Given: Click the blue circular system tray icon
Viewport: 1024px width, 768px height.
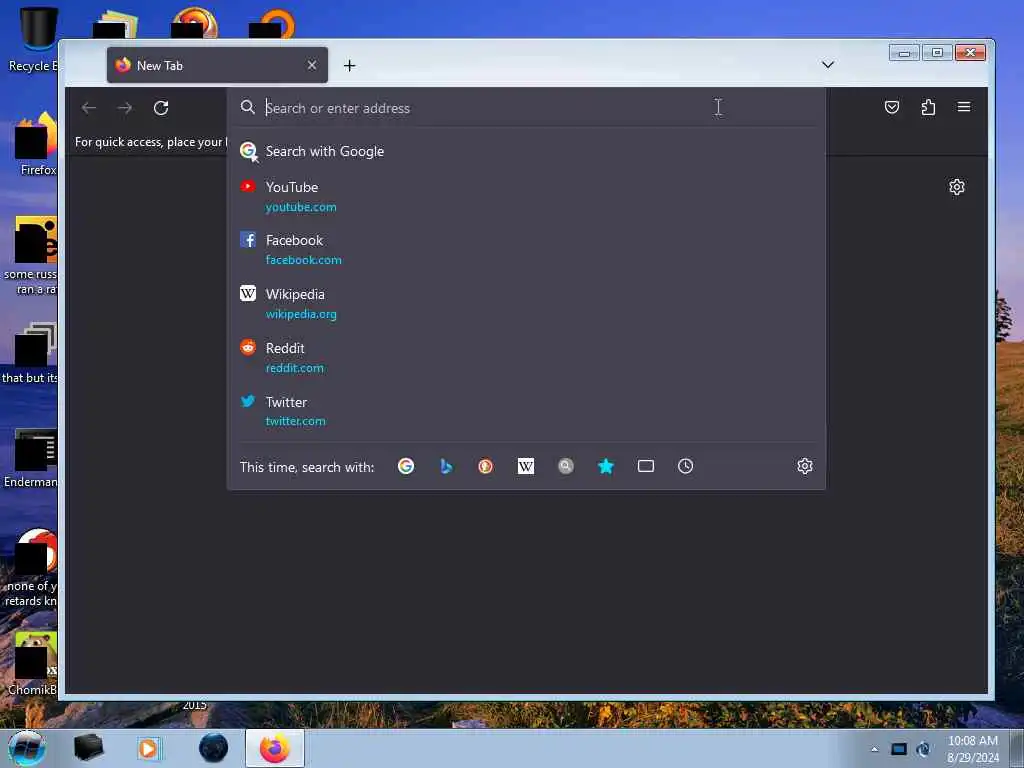Looking at the screenshot, I should (x=923, y=750).
